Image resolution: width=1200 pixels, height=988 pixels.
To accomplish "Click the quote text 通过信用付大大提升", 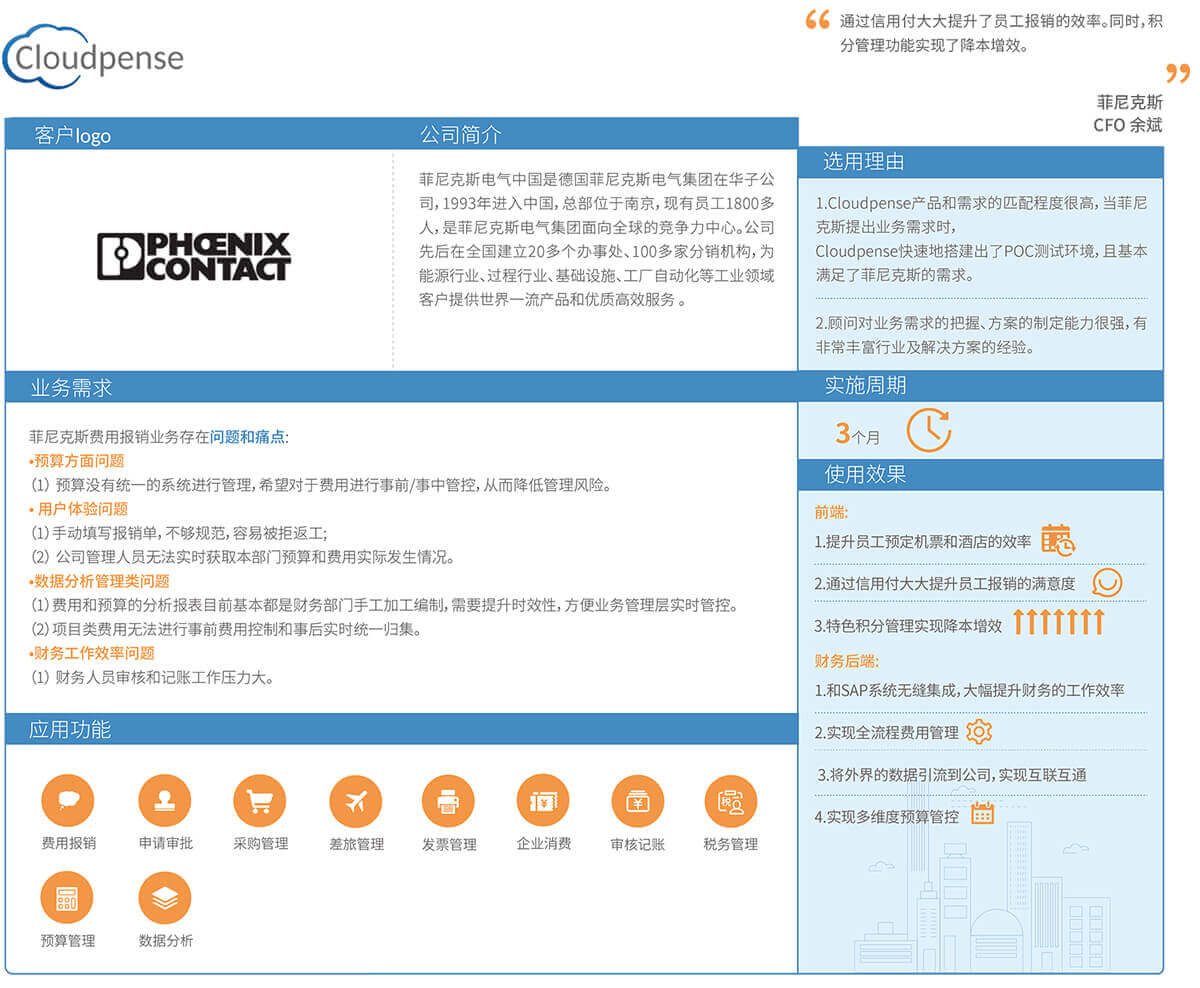I will point(1001,33).
